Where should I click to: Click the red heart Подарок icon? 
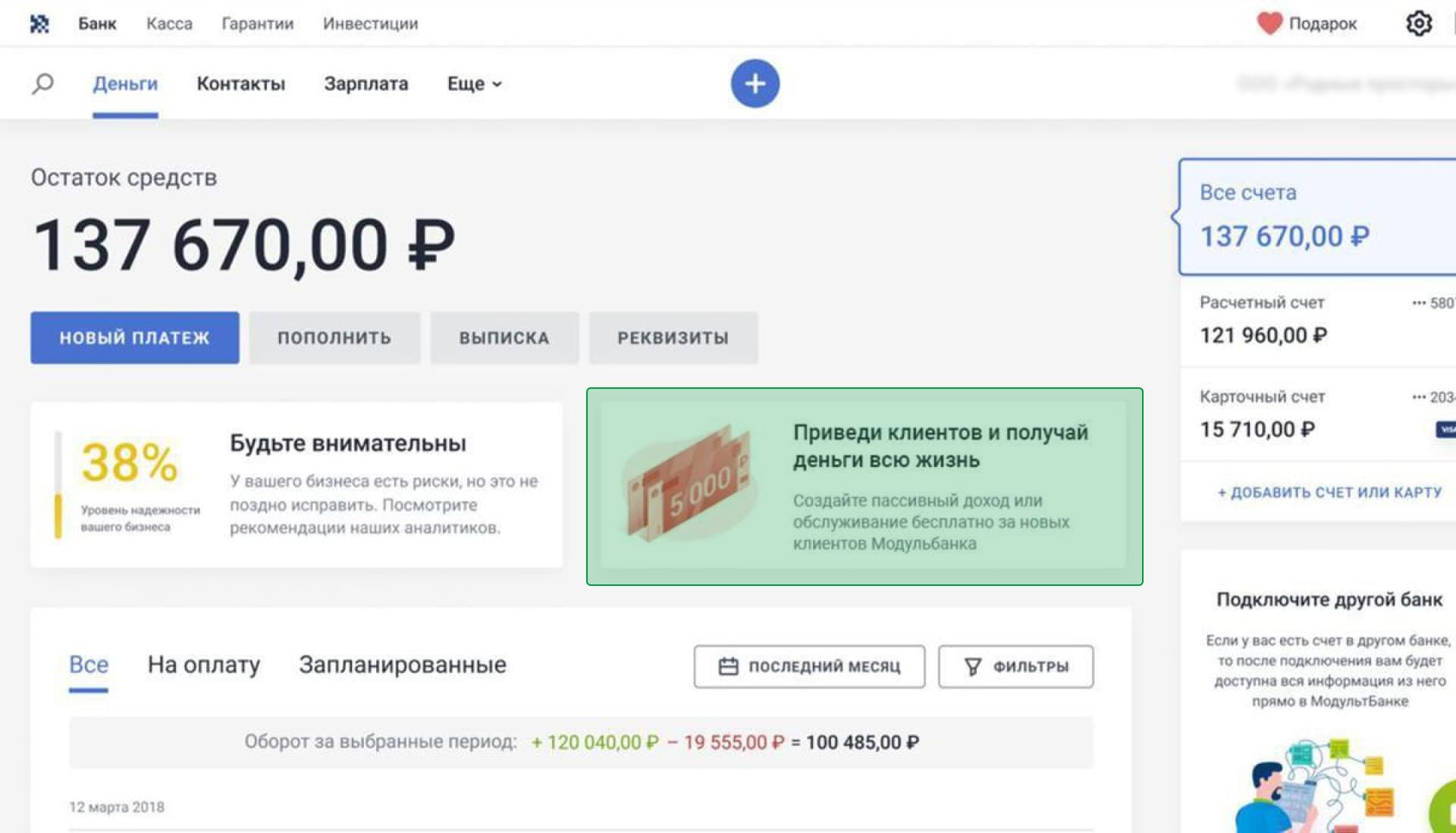[1269, 23]
